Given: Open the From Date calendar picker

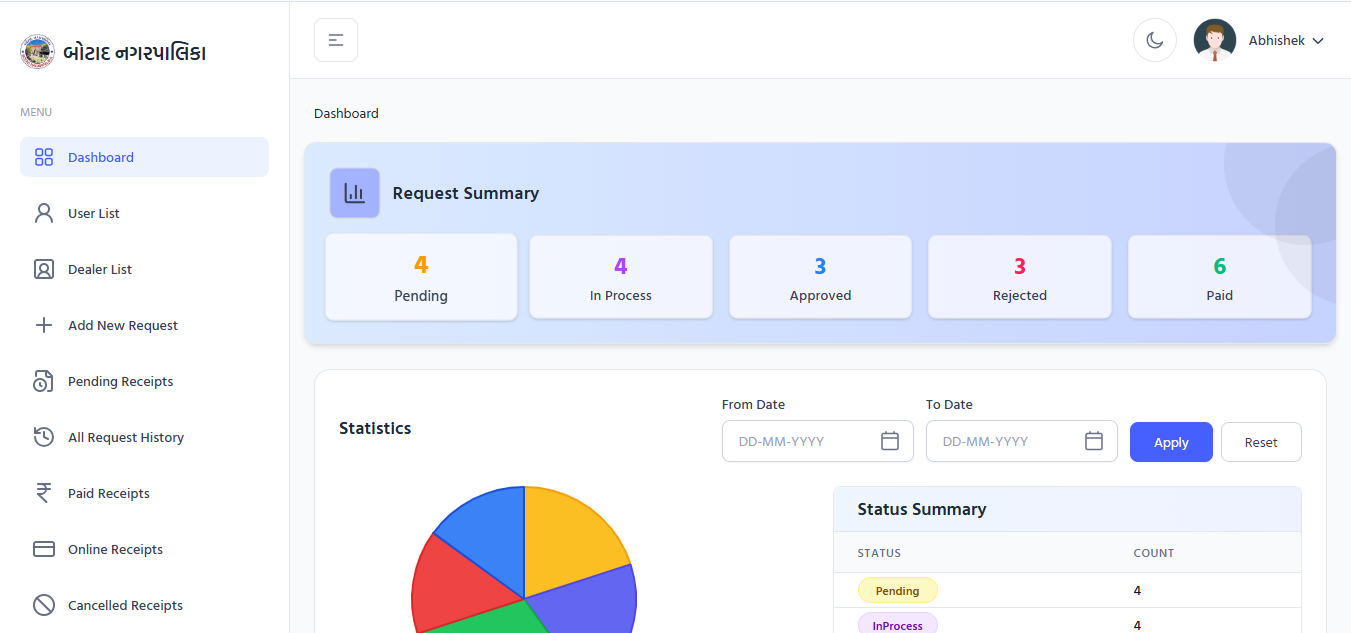Looking at the screenshot, I should [x=889, y=441].
